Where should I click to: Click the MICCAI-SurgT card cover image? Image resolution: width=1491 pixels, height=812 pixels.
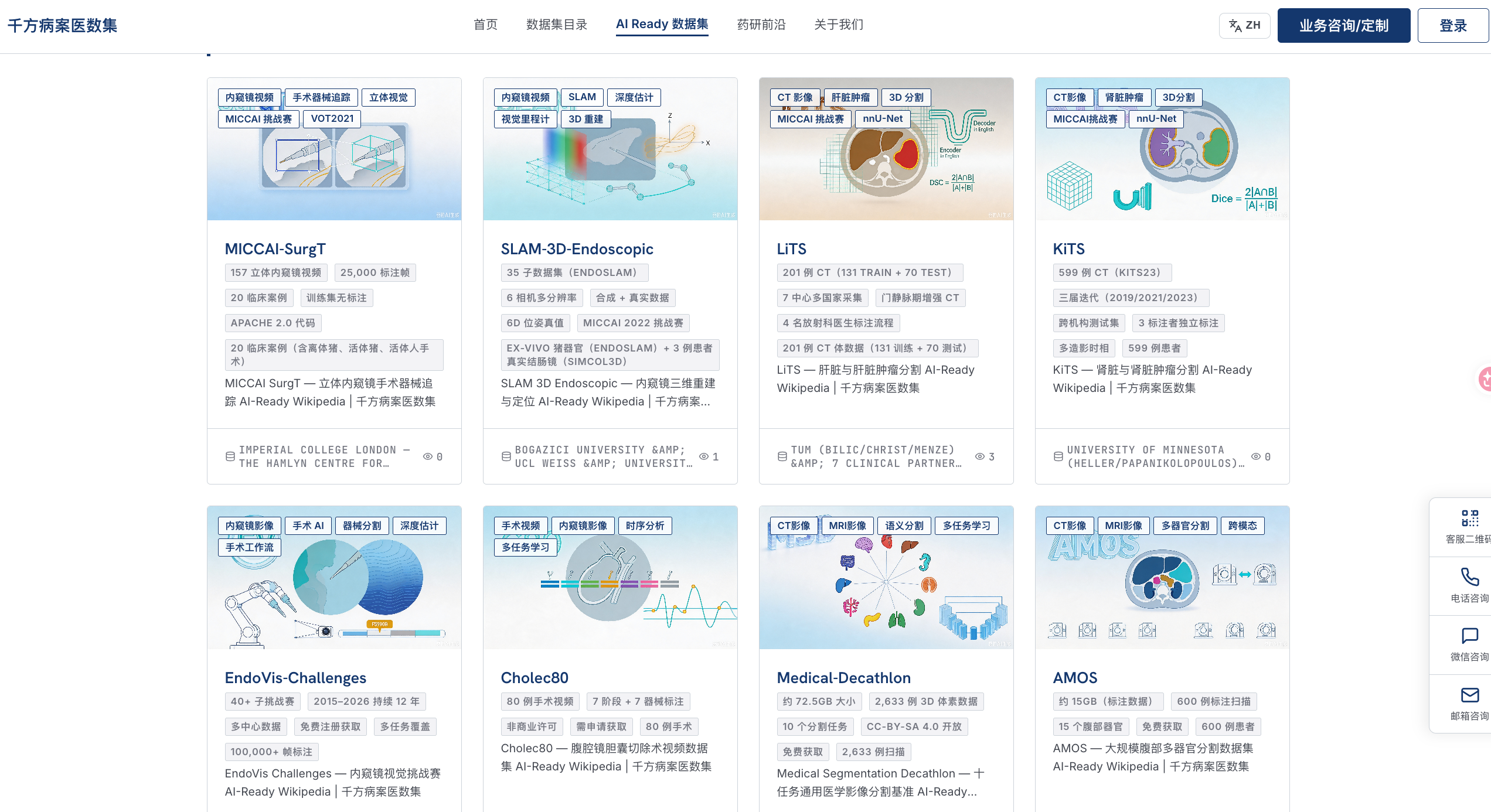click(x=334, y=149)
